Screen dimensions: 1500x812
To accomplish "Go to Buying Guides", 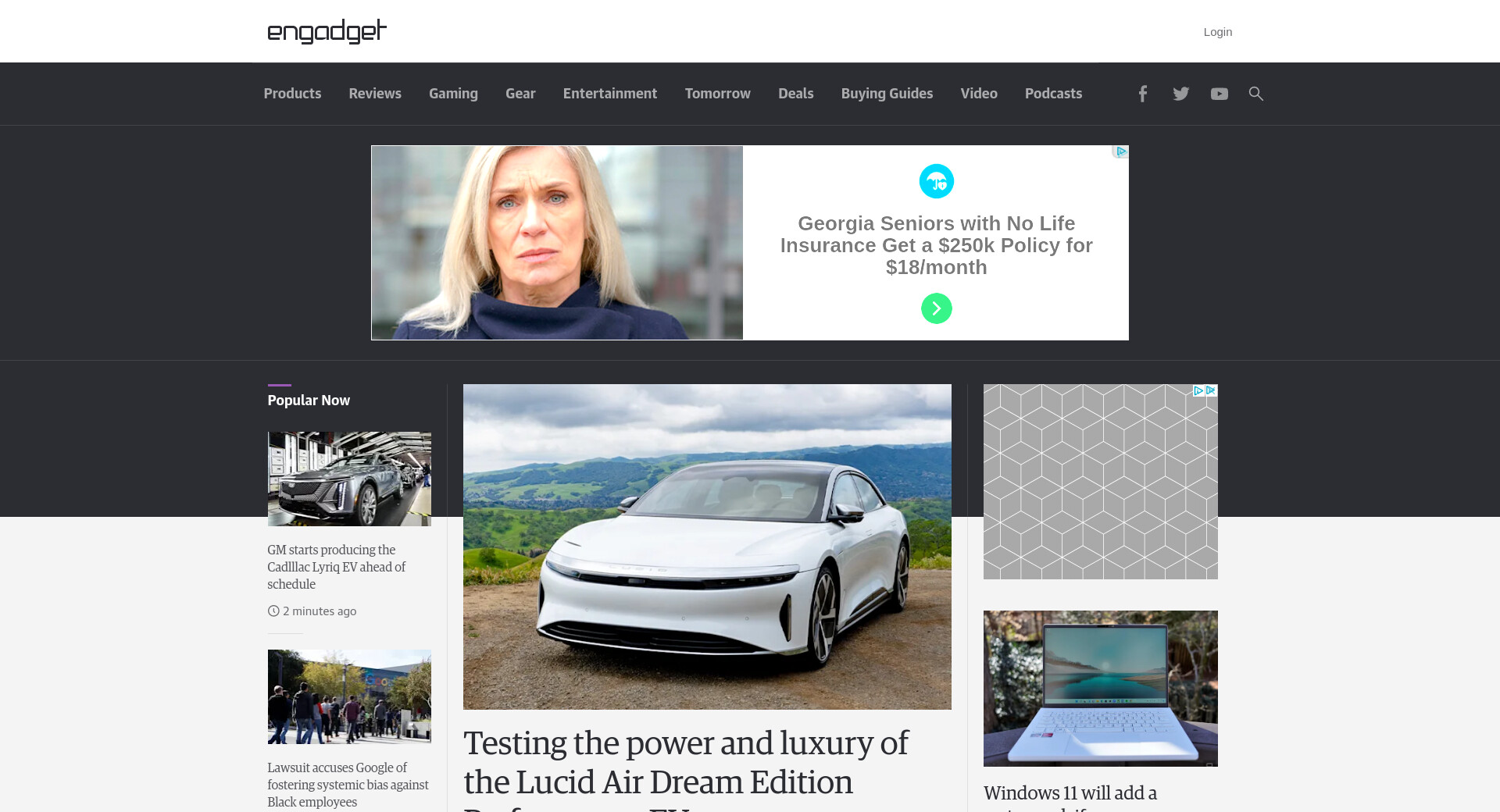I will pyautogui.click(x=887, y=94).
